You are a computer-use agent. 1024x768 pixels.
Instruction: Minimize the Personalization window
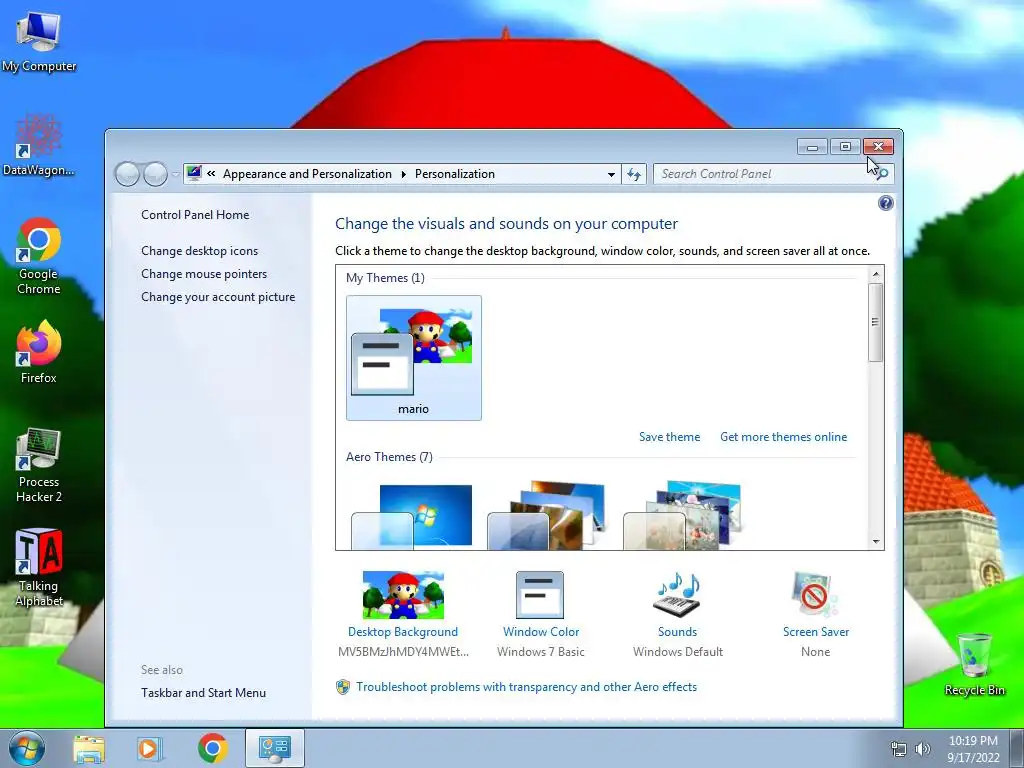812,146
